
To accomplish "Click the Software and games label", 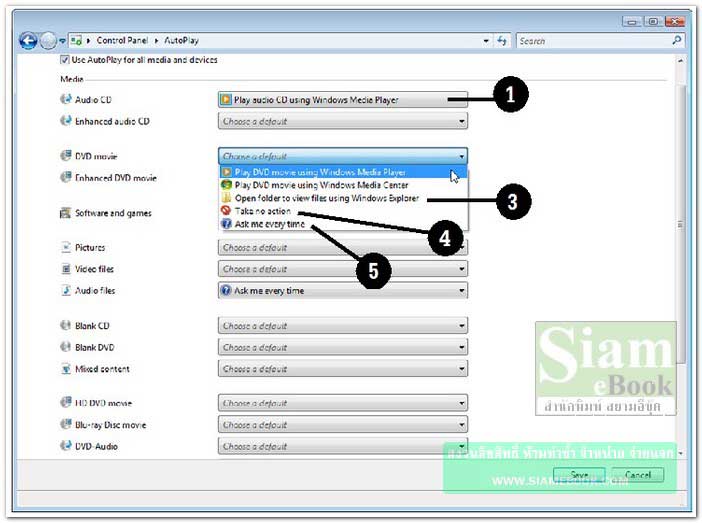I will pyautogui.click(x=113, y=213).
